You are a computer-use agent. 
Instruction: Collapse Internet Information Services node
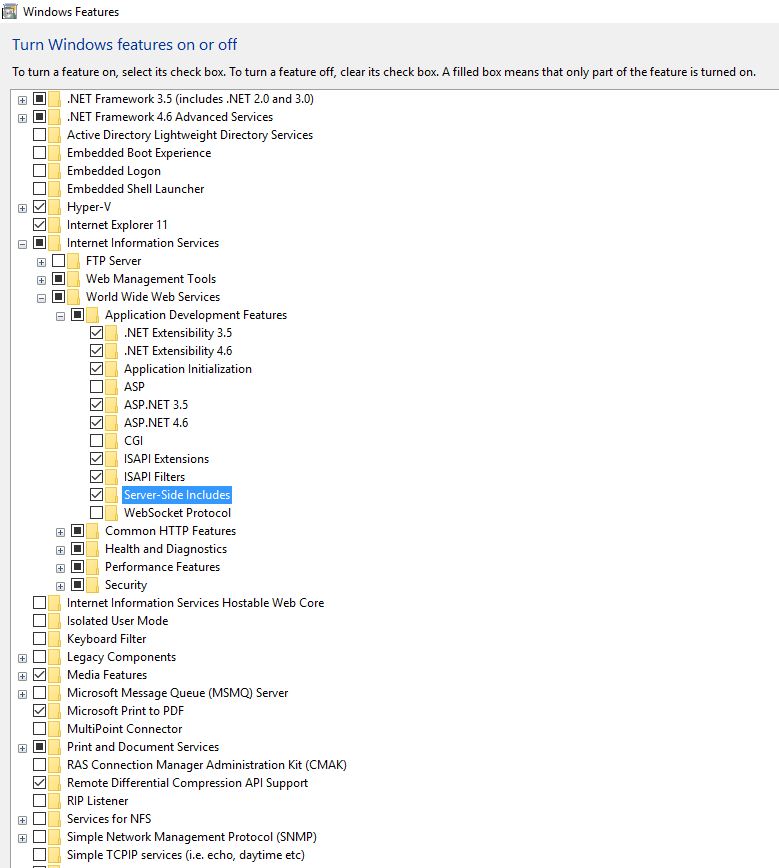pos(22,245)
